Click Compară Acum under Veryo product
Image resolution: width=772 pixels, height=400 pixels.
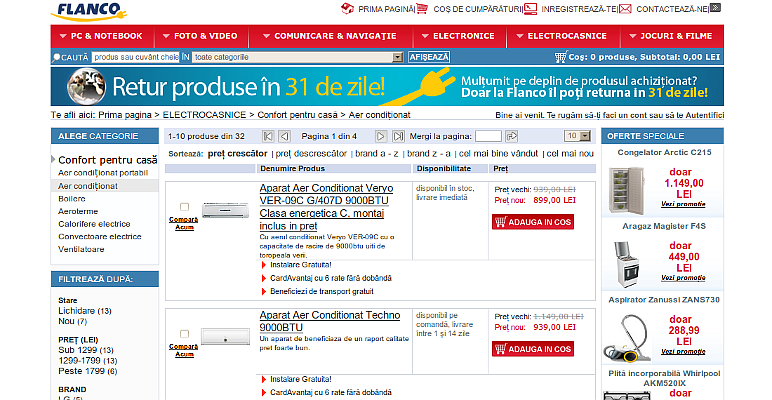(x=184, y=223)
